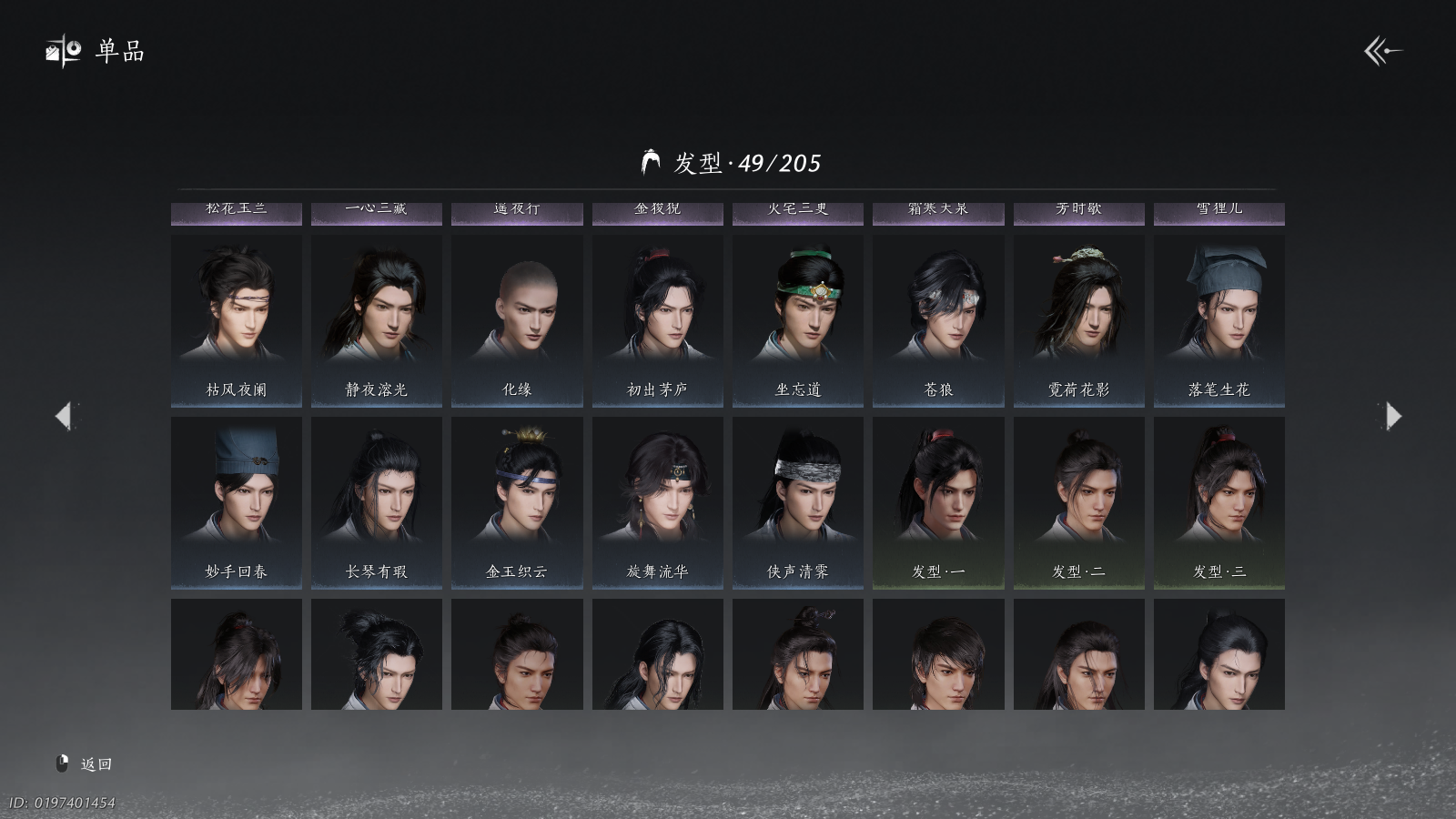Pick the 落笔生花 blue cap hairstyle
The height and width of the screenshot is (819, 1456).
(x=1219, y=320)
